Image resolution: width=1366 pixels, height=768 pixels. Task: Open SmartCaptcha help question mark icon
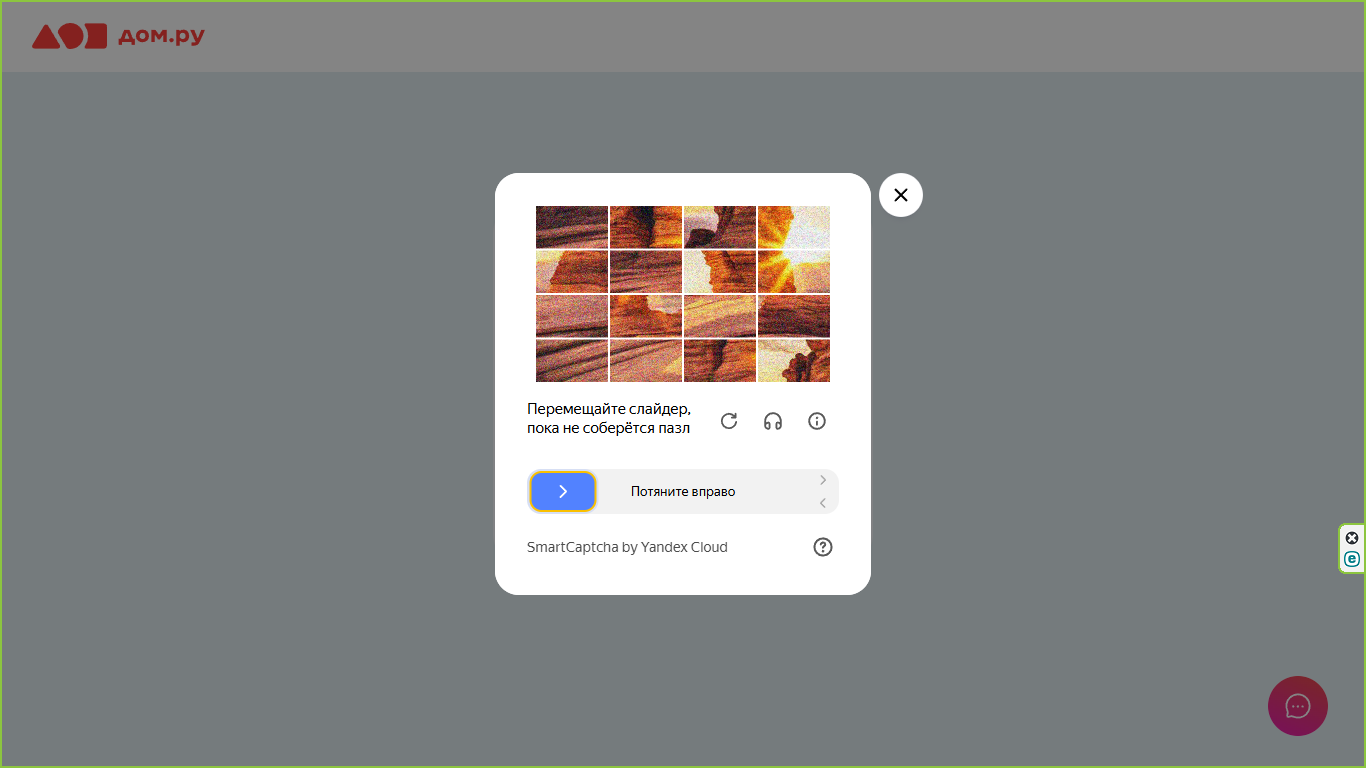pos(823,547)
